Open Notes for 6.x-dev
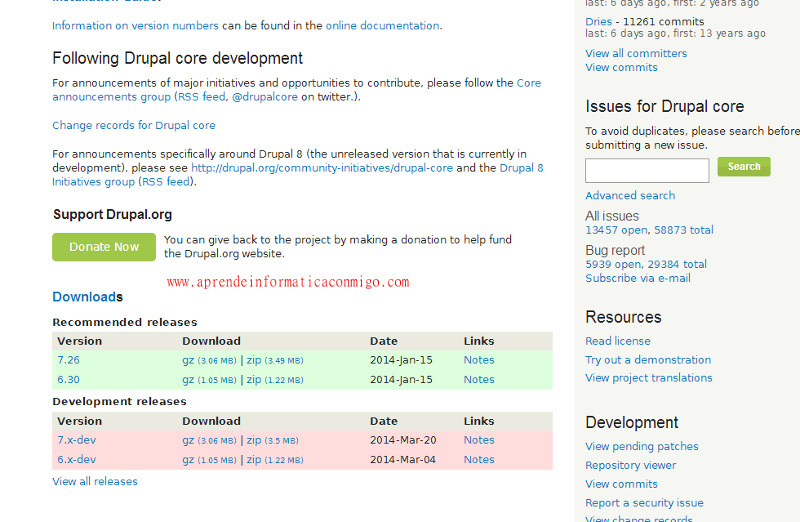Image resolution: width=800 pixels, height=522 pixels. point(479,460)
